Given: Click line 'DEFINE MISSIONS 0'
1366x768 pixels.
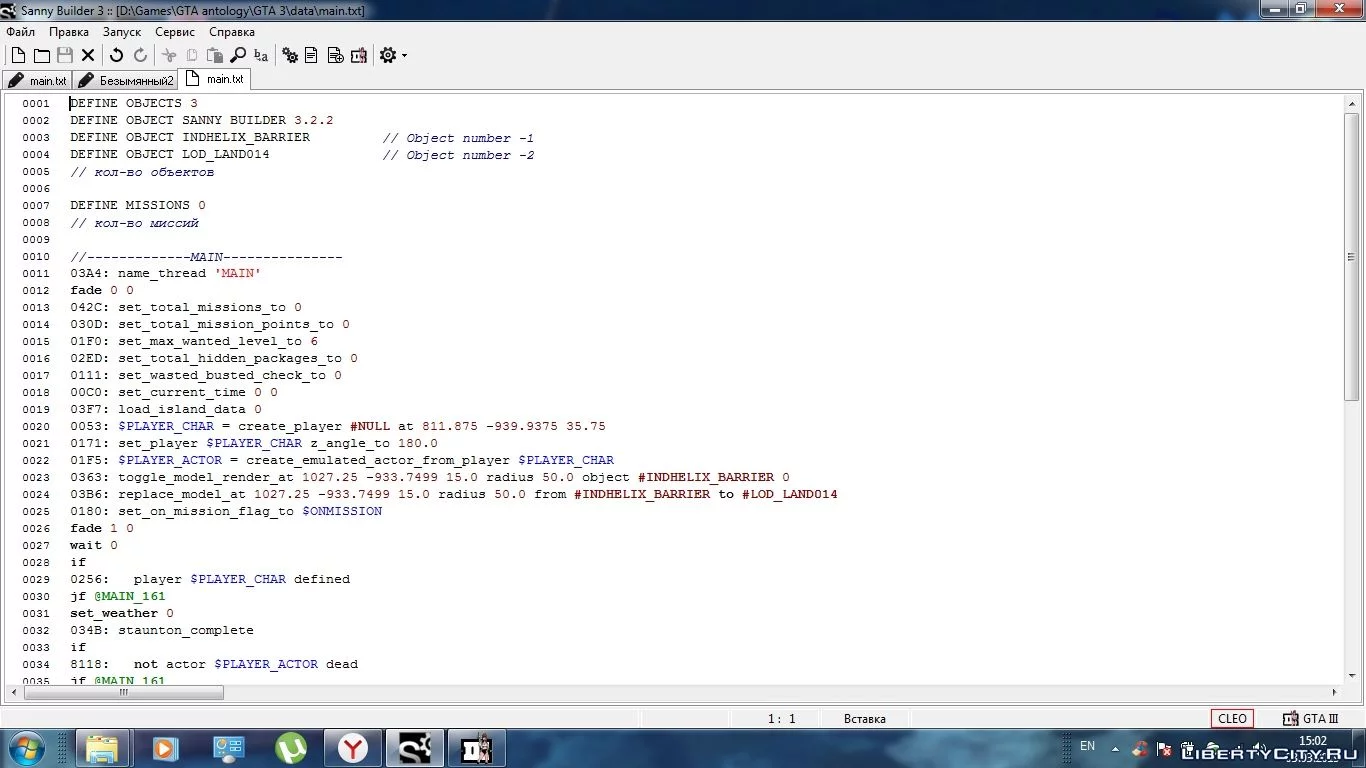Looking at the screenshot, I should [x=138, y=205].
